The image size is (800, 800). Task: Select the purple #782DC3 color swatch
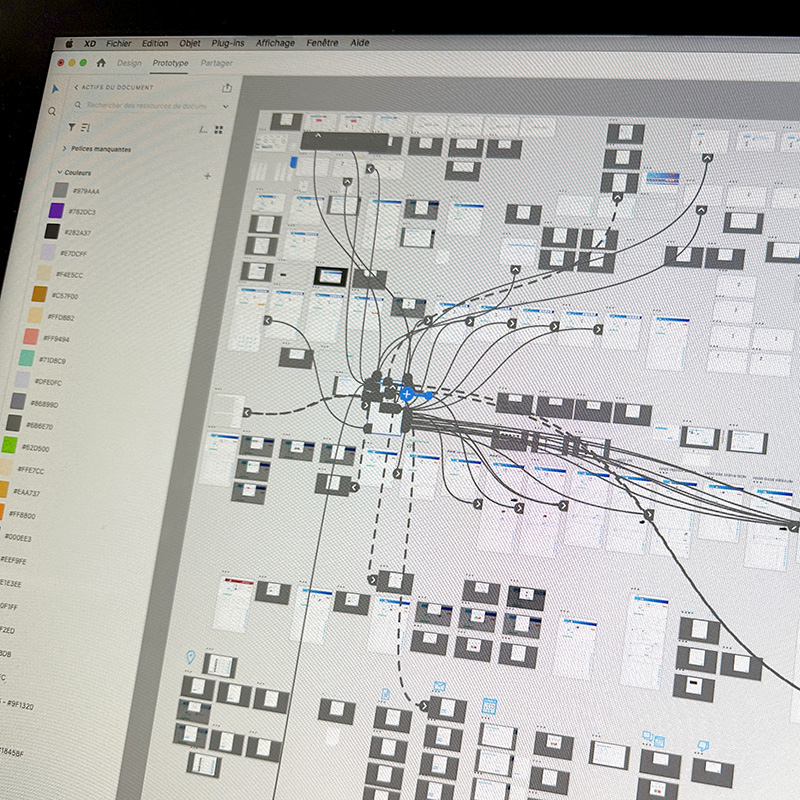pos(56,211)
